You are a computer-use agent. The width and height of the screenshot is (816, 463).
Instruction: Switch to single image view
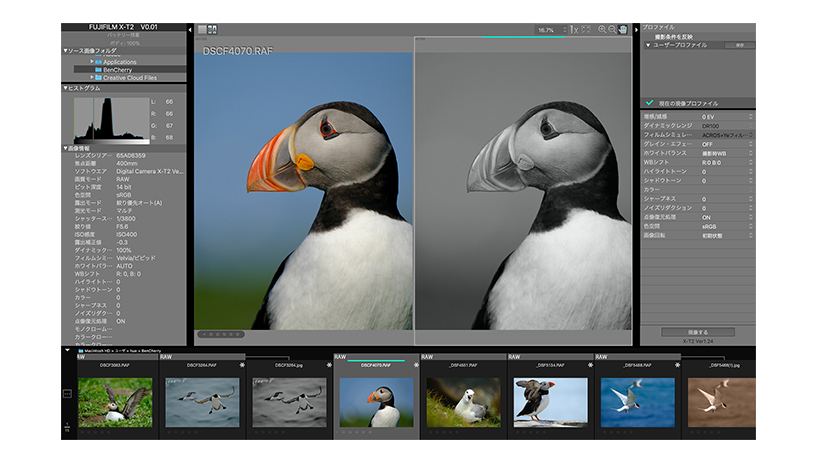[x=202, y=30]
